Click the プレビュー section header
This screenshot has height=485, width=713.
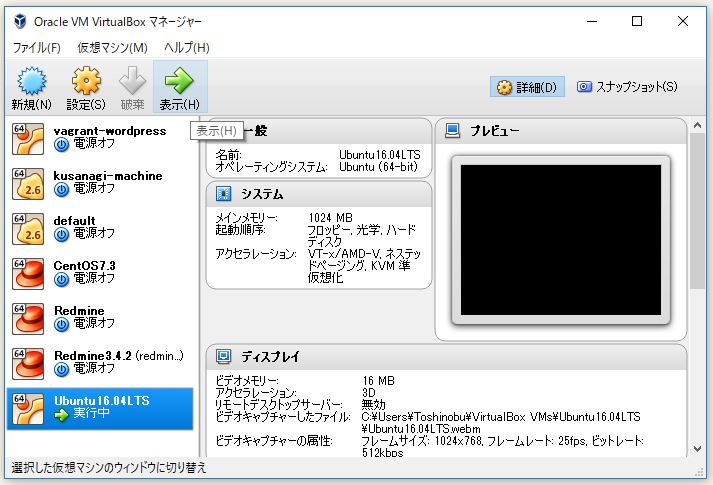pos(495,131)
